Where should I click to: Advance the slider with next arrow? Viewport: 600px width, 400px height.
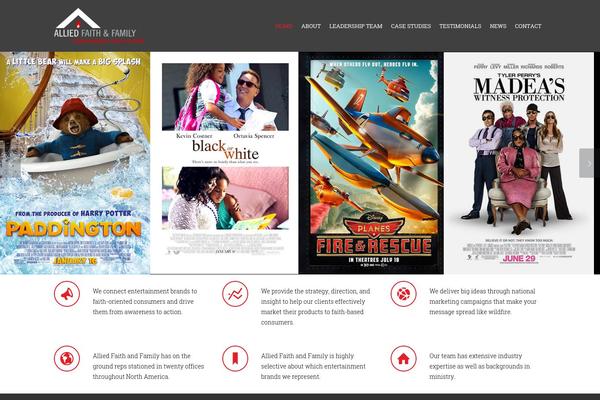(587, 163)
